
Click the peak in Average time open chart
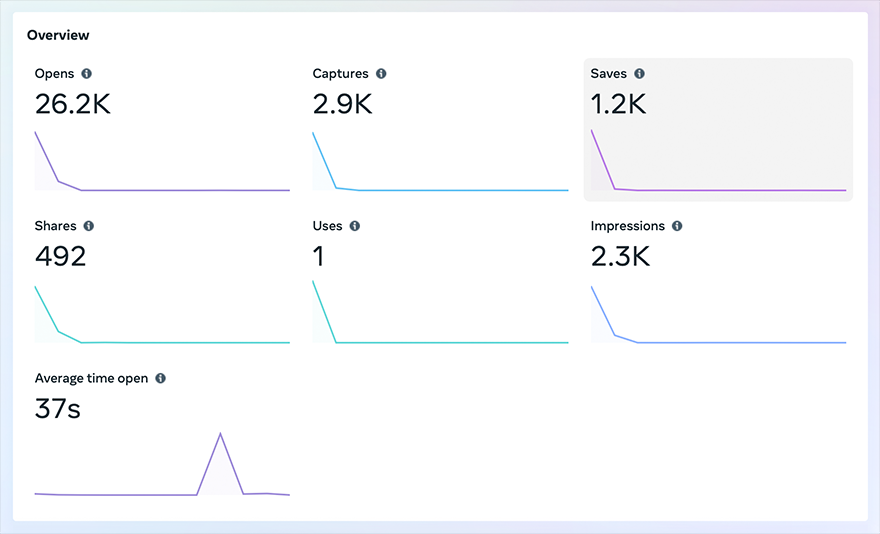220,435
